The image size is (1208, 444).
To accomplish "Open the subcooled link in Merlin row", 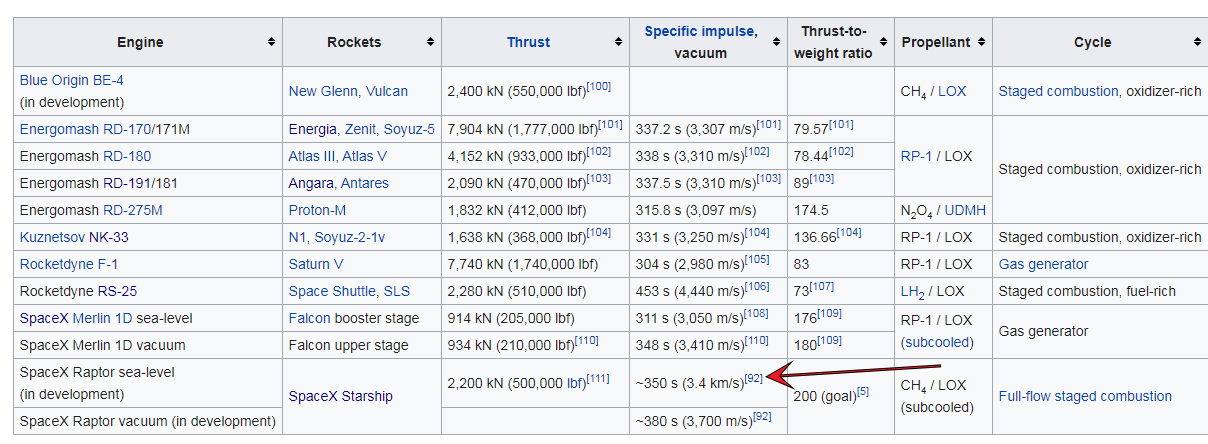I will 938,342.
